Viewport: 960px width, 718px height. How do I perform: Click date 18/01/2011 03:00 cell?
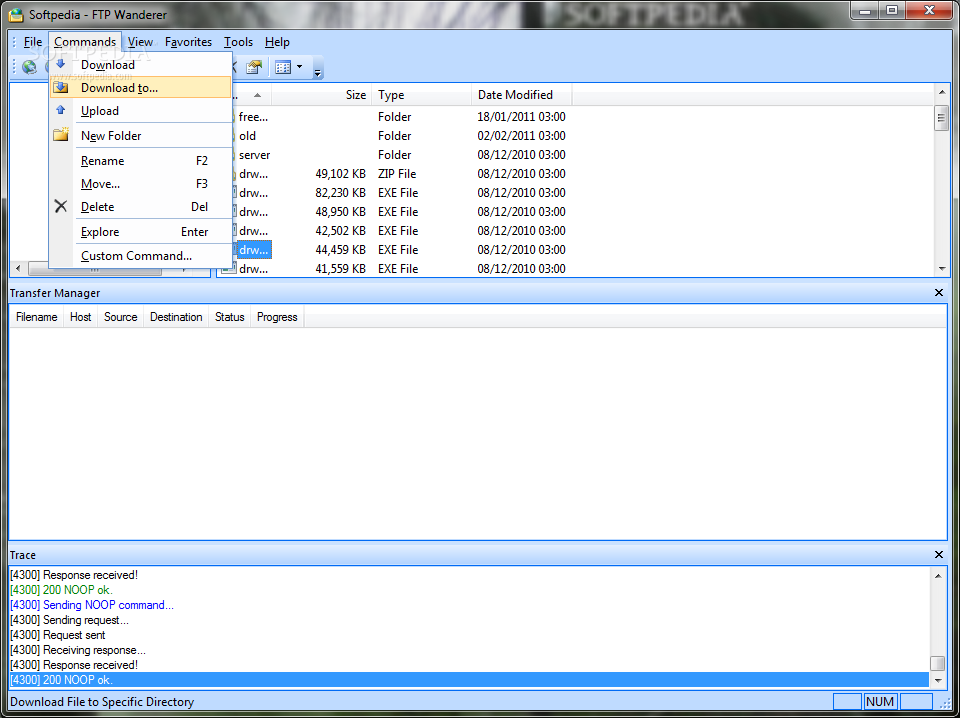[522, 117]
